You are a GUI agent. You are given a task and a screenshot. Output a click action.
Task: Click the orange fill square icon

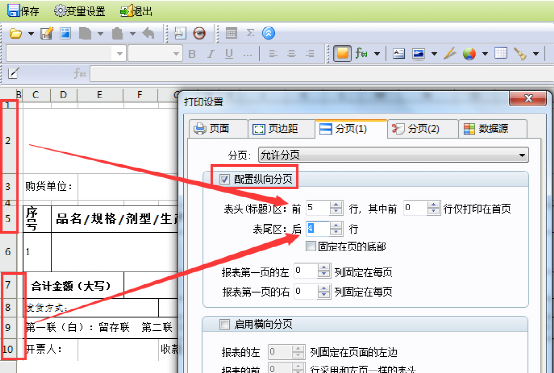pyautogui.click(x=342, y=54)
